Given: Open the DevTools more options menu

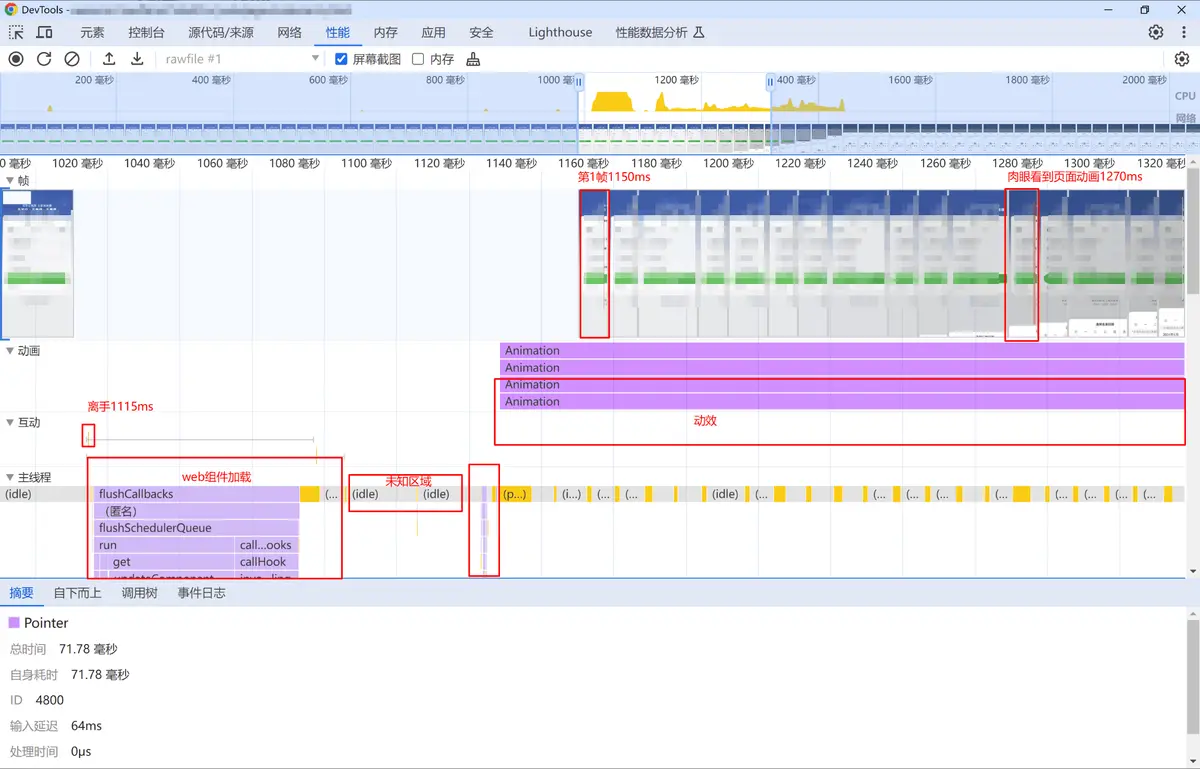Looking at the screenshot, I should tap(1182, 32).
